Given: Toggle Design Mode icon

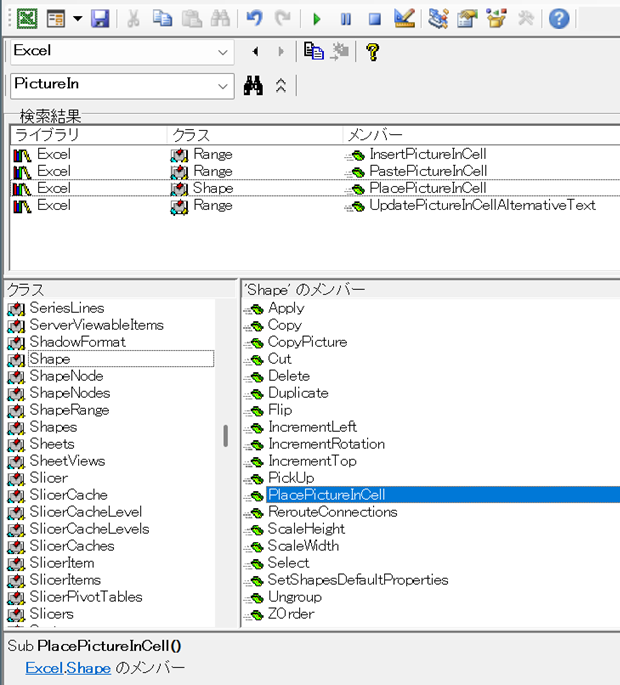Looking at the screenshot, I should pos(404,19).
